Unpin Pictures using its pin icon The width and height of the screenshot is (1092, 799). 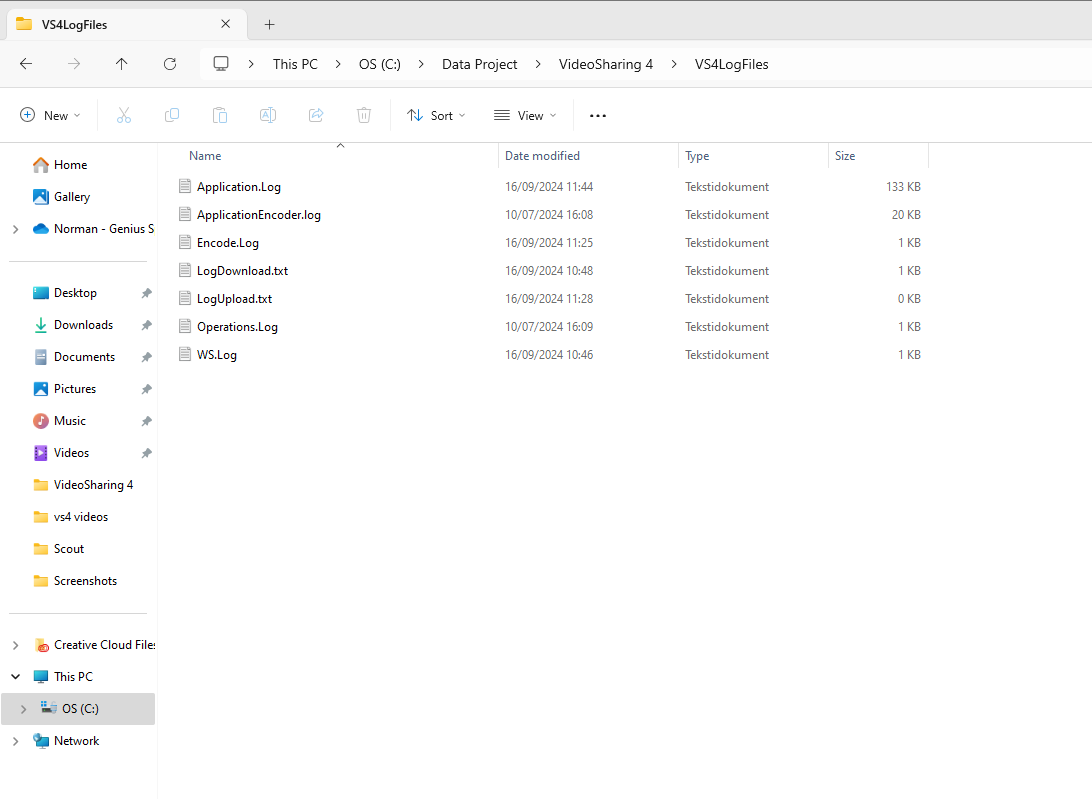pyautogui.click(x=146, y=389)
